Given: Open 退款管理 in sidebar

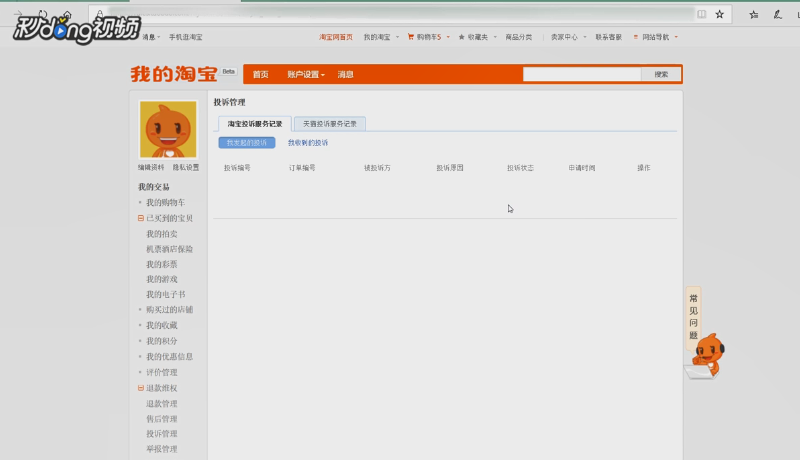Looking at the screenshot, I should click(x=162, y=404).
